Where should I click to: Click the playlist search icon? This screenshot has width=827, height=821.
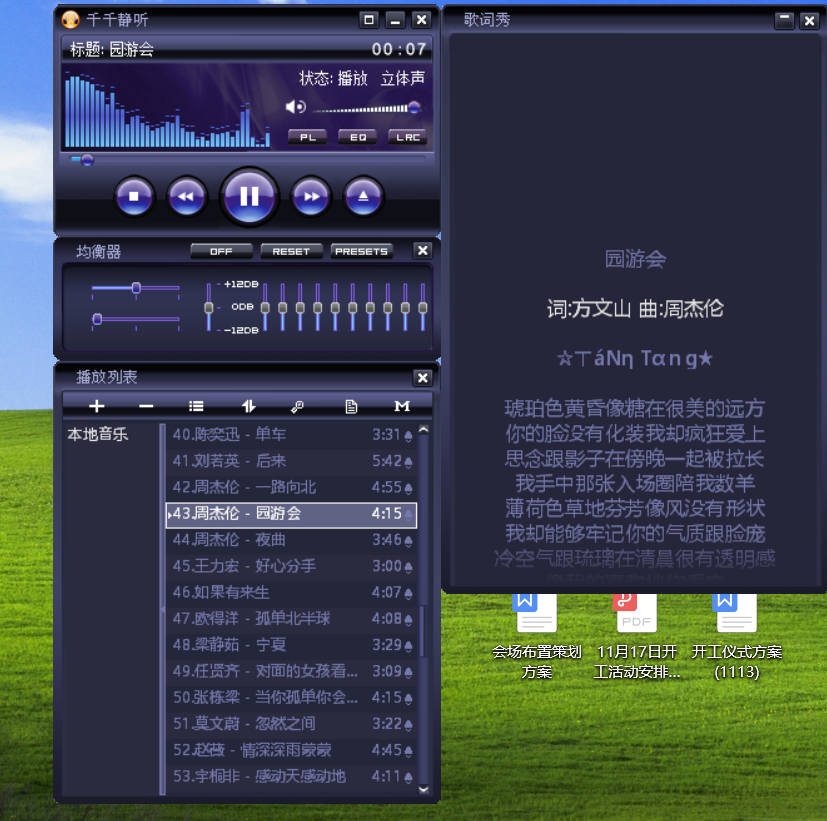pyautogui.click(x=297, y=407)
